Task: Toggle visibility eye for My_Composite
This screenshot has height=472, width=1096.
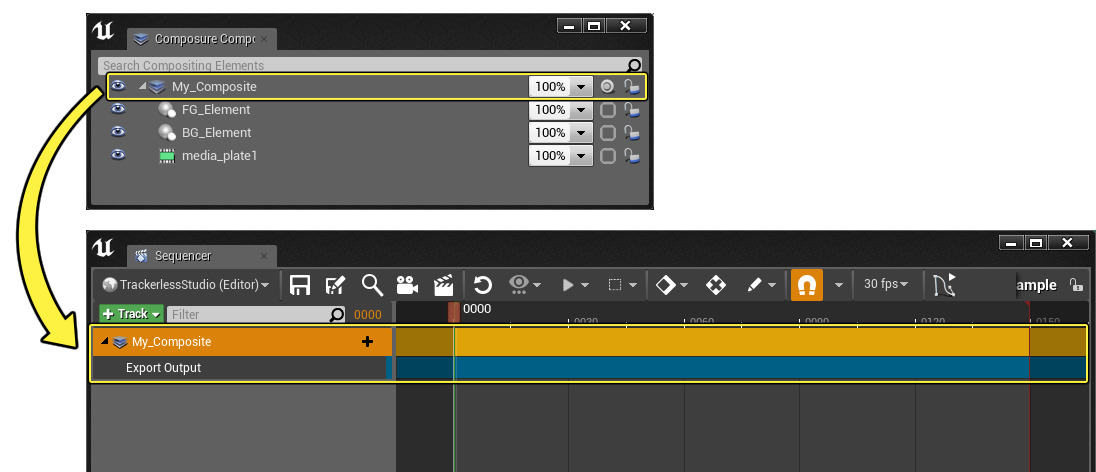Action: [118, 86]
